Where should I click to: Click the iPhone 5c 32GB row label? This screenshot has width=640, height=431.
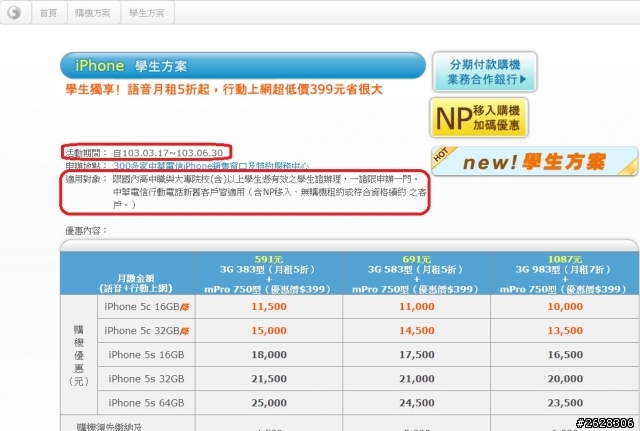click(142, 331)
